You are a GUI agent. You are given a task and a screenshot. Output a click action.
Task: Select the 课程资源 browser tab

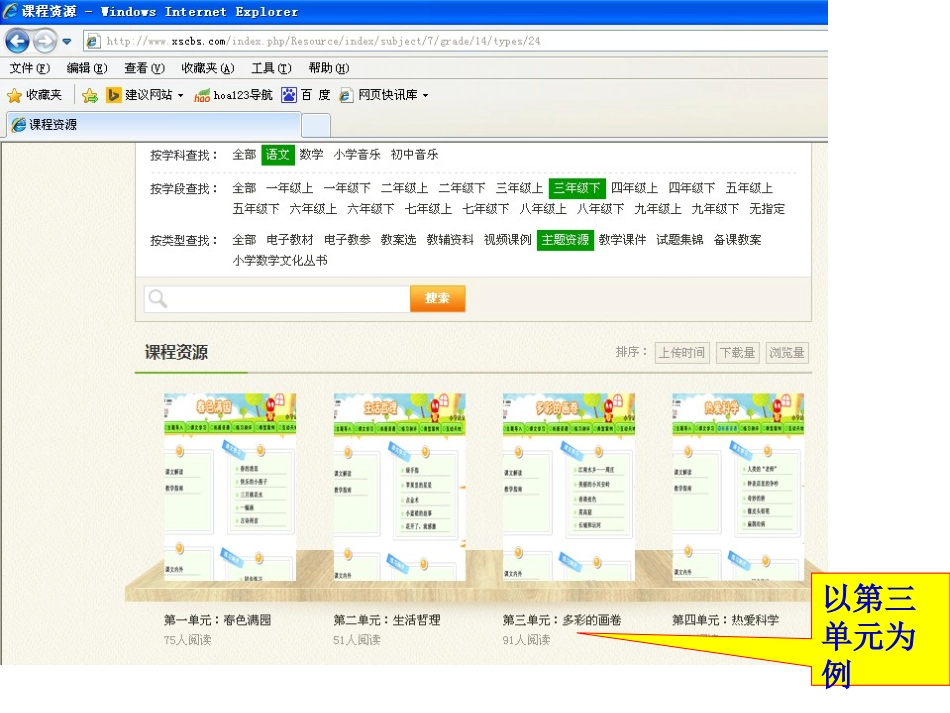pos(154,125)
